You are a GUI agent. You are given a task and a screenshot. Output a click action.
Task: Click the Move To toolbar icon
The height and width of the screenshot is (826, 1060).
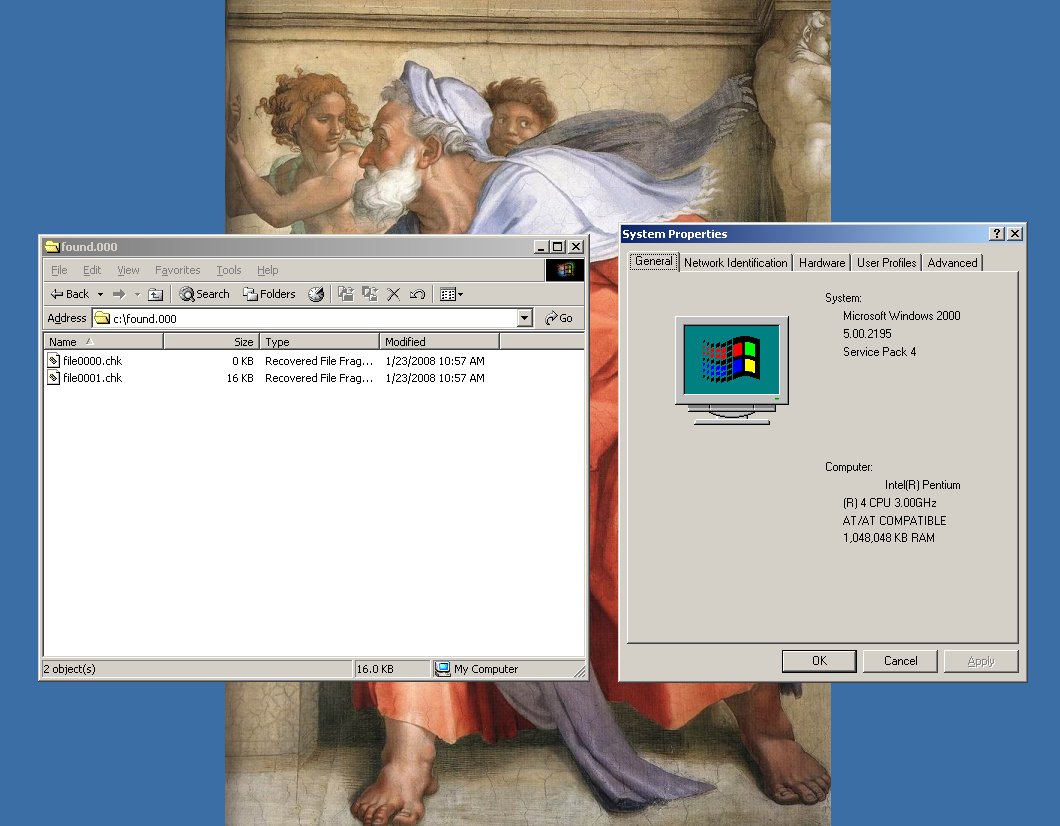click(346, 294)
